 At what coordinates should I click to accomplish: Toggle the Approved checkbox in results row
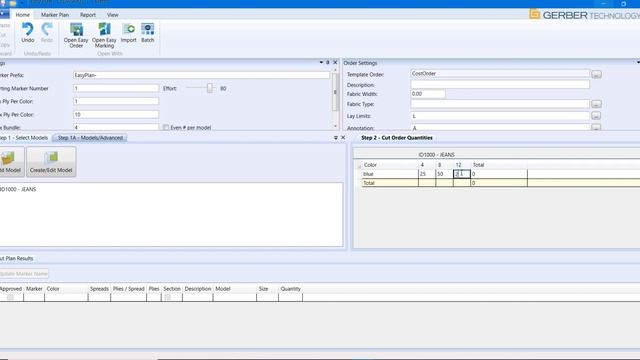(11, 297)
